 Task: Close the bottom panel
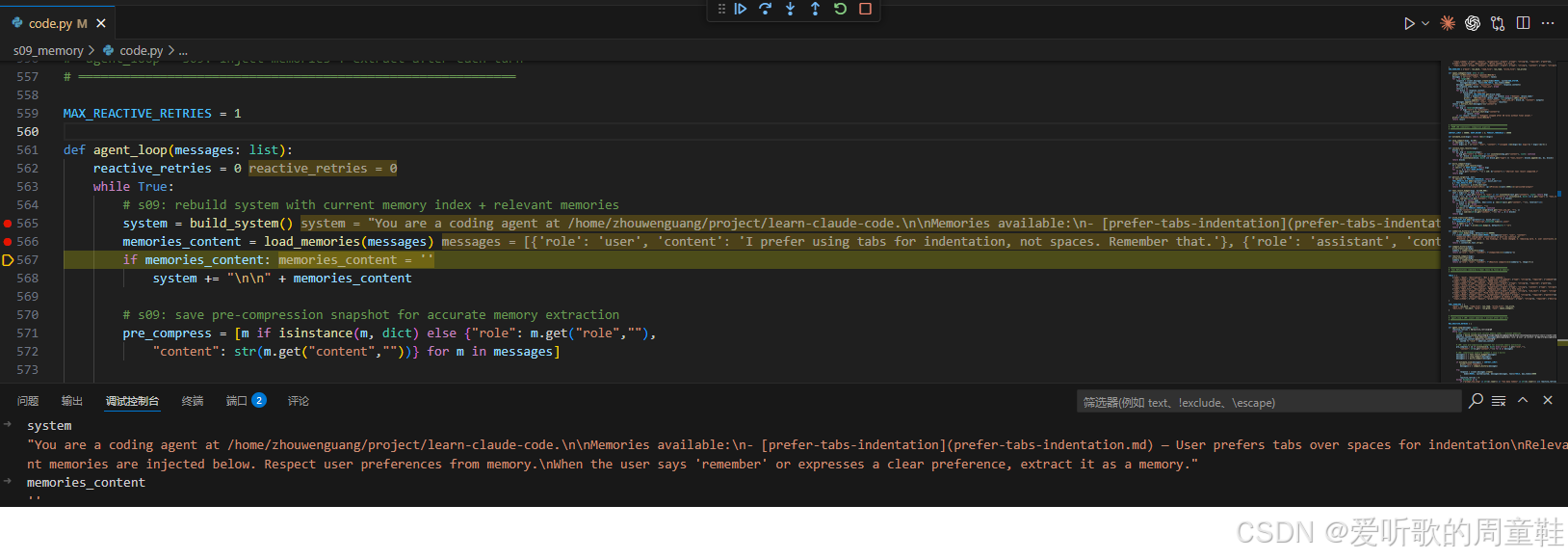tap(1548, 400)
